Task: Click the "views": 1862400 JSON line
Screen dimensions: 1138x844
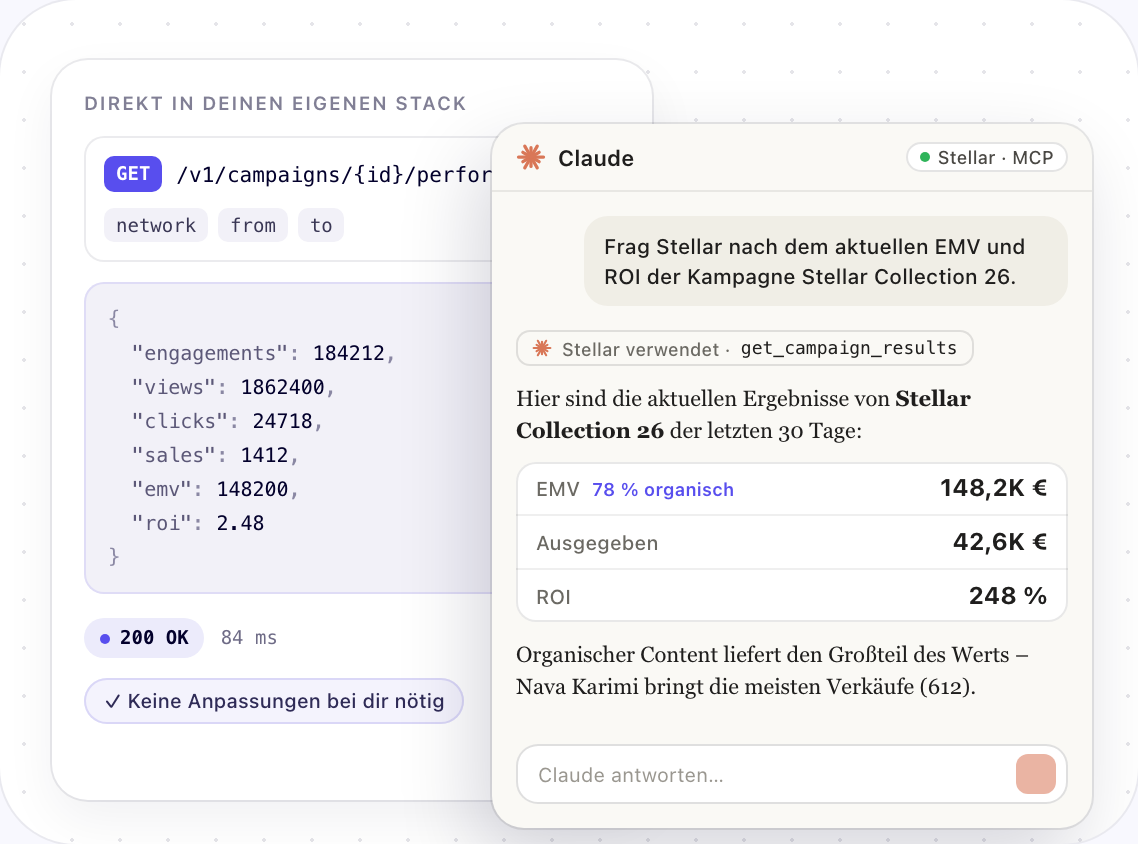Action: [233, 388]
